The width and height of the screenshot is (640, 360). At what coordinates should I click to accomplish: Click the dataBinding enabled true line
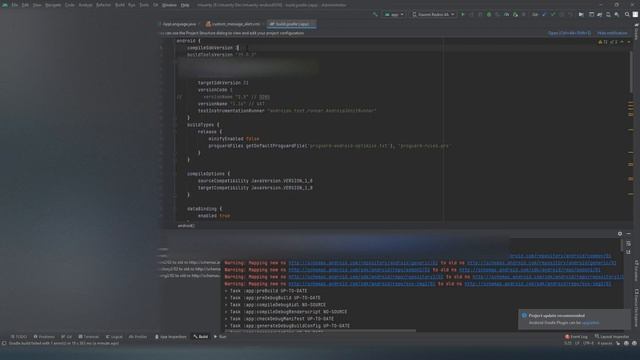(x=213, y=216)
